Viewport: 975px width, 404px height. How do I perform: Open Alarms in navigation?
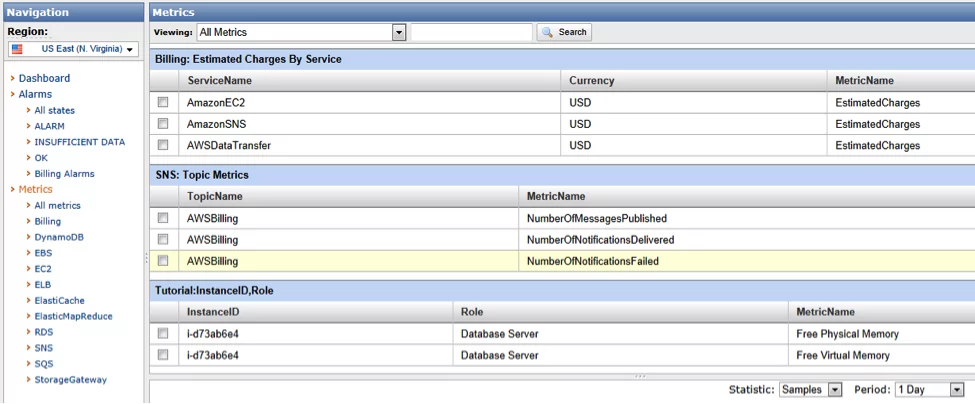tap(35, 94)
